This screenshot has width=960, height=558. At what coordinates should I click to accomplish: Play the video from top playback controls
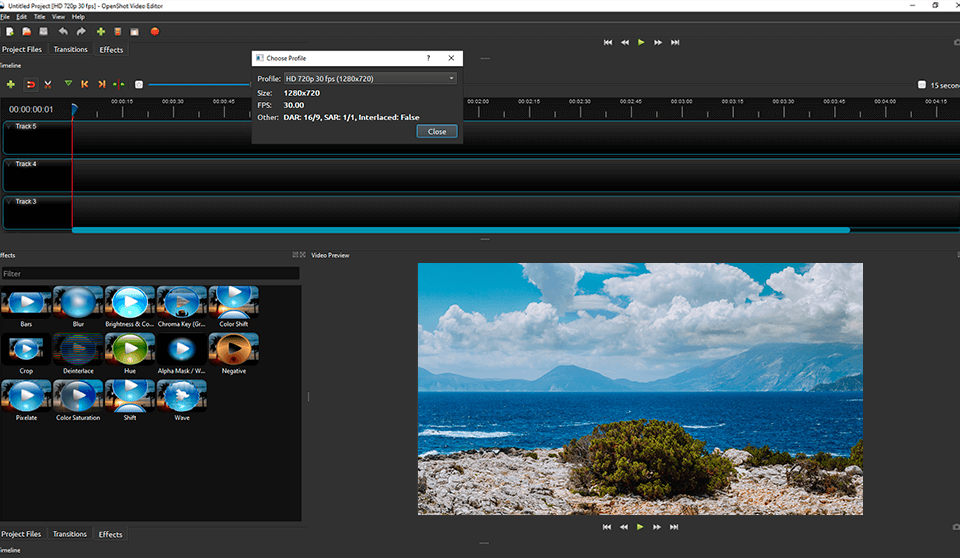(x=641, y=42)
